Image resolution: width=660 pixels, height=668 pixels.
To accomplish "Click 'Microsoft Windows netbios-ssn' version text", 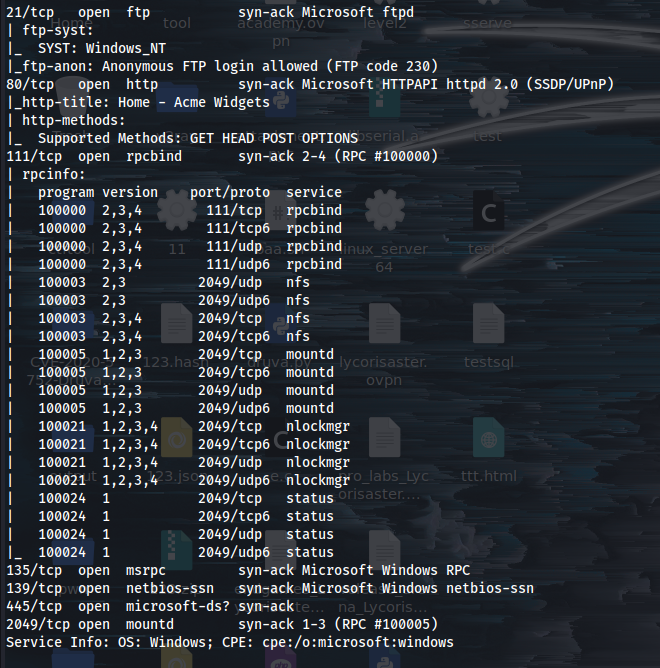I will point(418,588).
